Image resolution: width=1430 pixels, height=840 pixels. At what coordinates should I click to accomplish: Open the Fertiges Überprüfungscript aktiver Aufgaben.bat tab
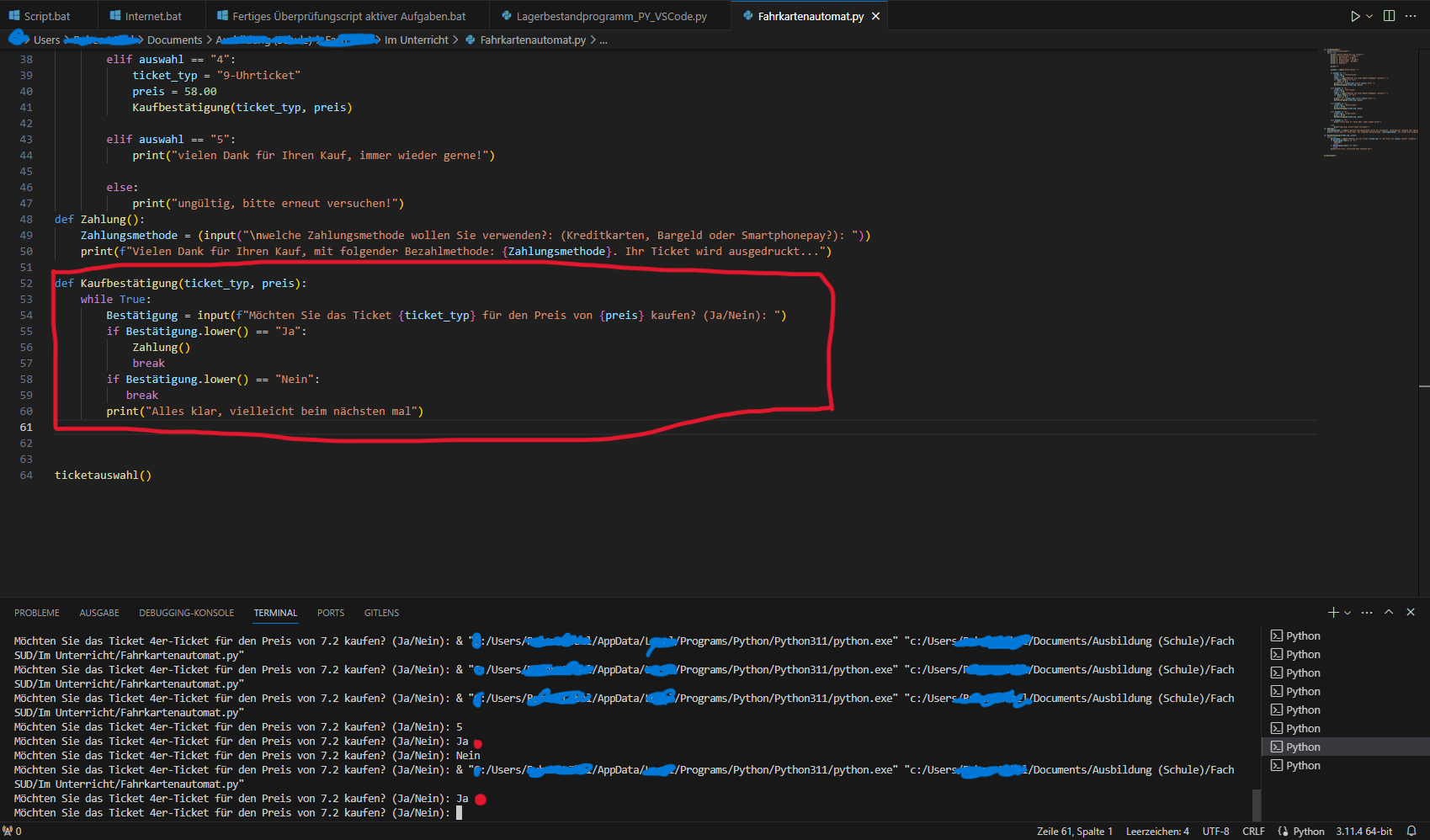pos(341,16)
